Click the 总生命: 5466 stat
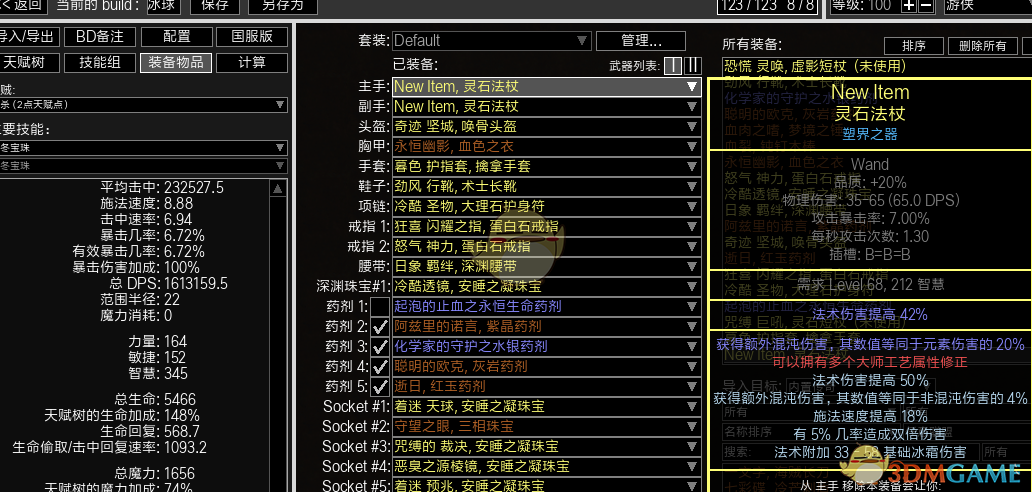Viewport: 1032px width, 492px height. coord(155,399)
